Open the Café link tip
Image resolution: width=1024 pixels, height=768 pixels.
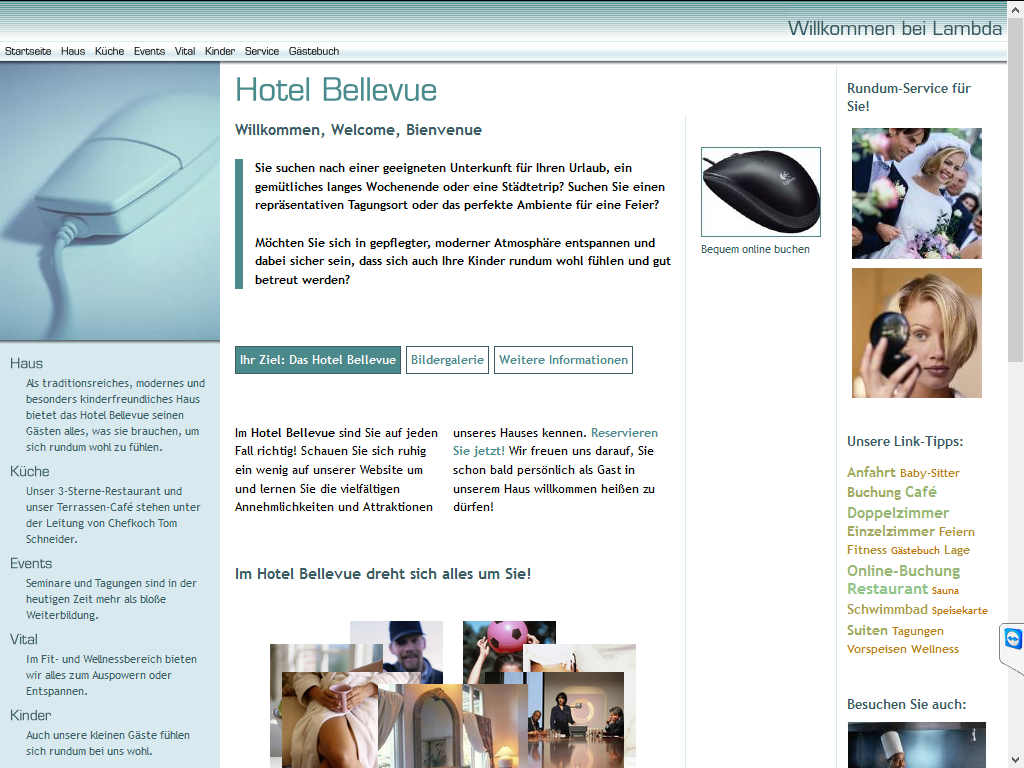click(x=921, y=492)
